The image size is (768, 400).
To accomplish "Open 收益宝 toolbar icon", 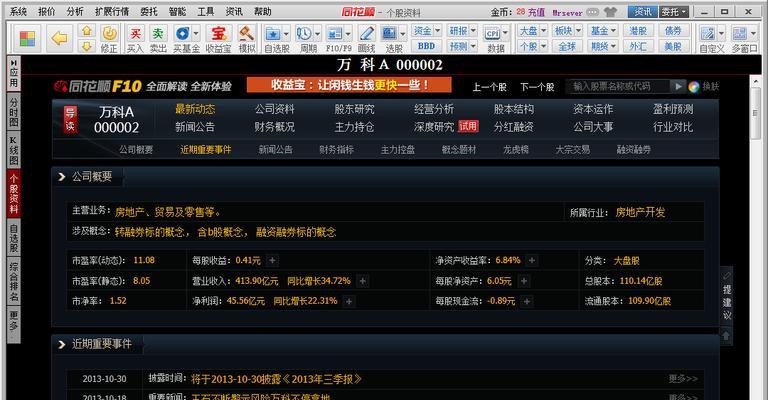I will point(218,33).
